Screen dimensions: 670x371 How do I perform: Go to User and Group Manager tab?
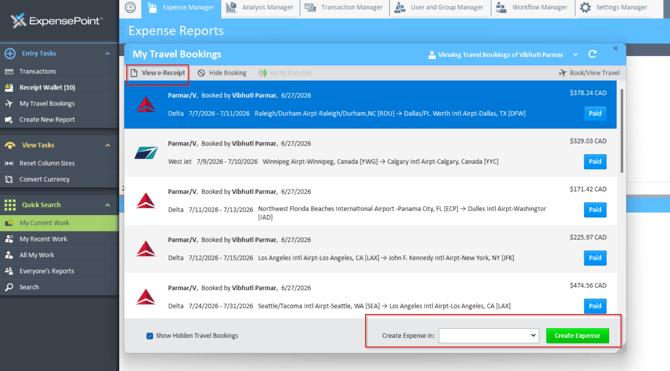[x=439, y=8]
